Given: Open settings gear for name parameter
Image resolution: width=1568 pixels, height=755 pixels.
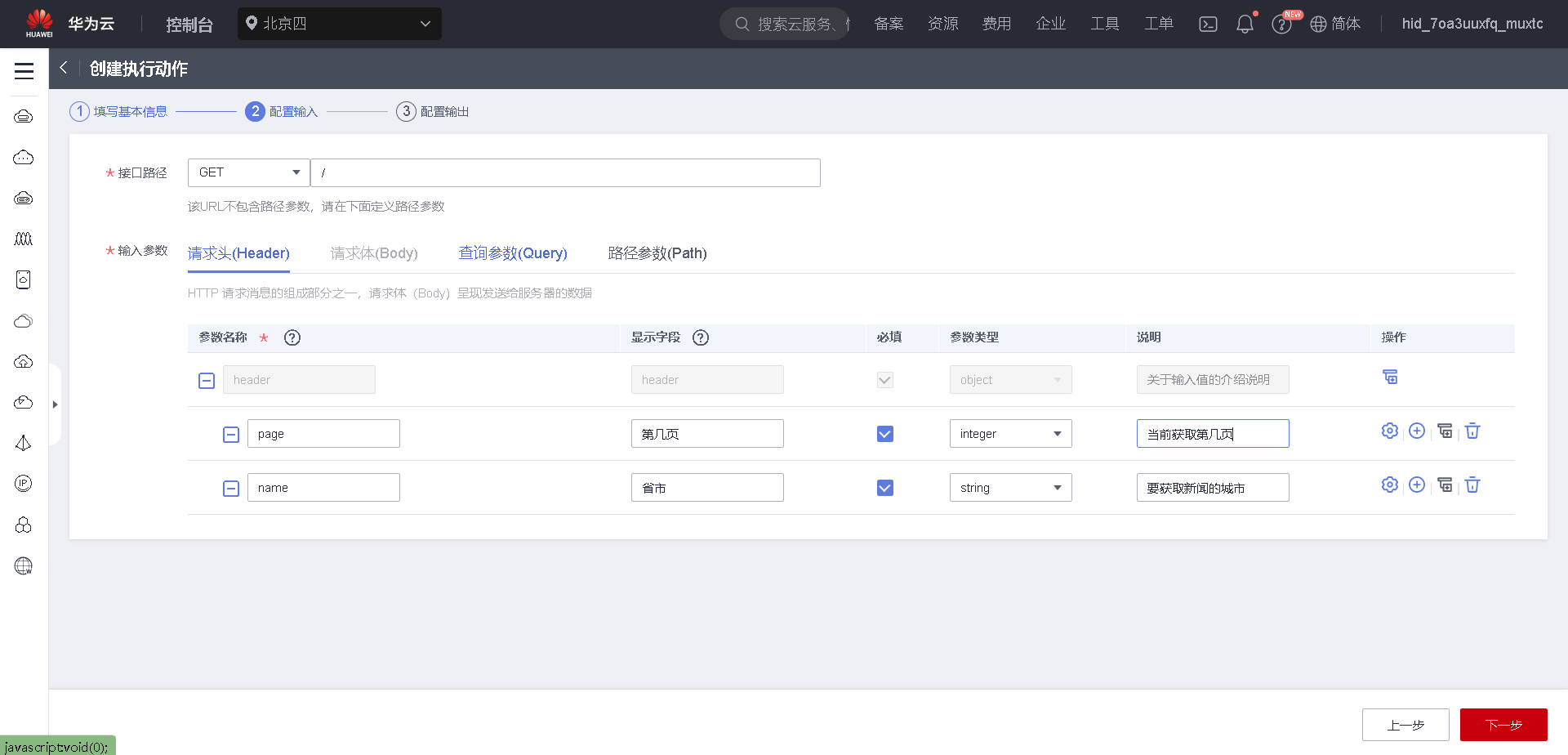Looking at the screenshot, I should (1390, 485).
